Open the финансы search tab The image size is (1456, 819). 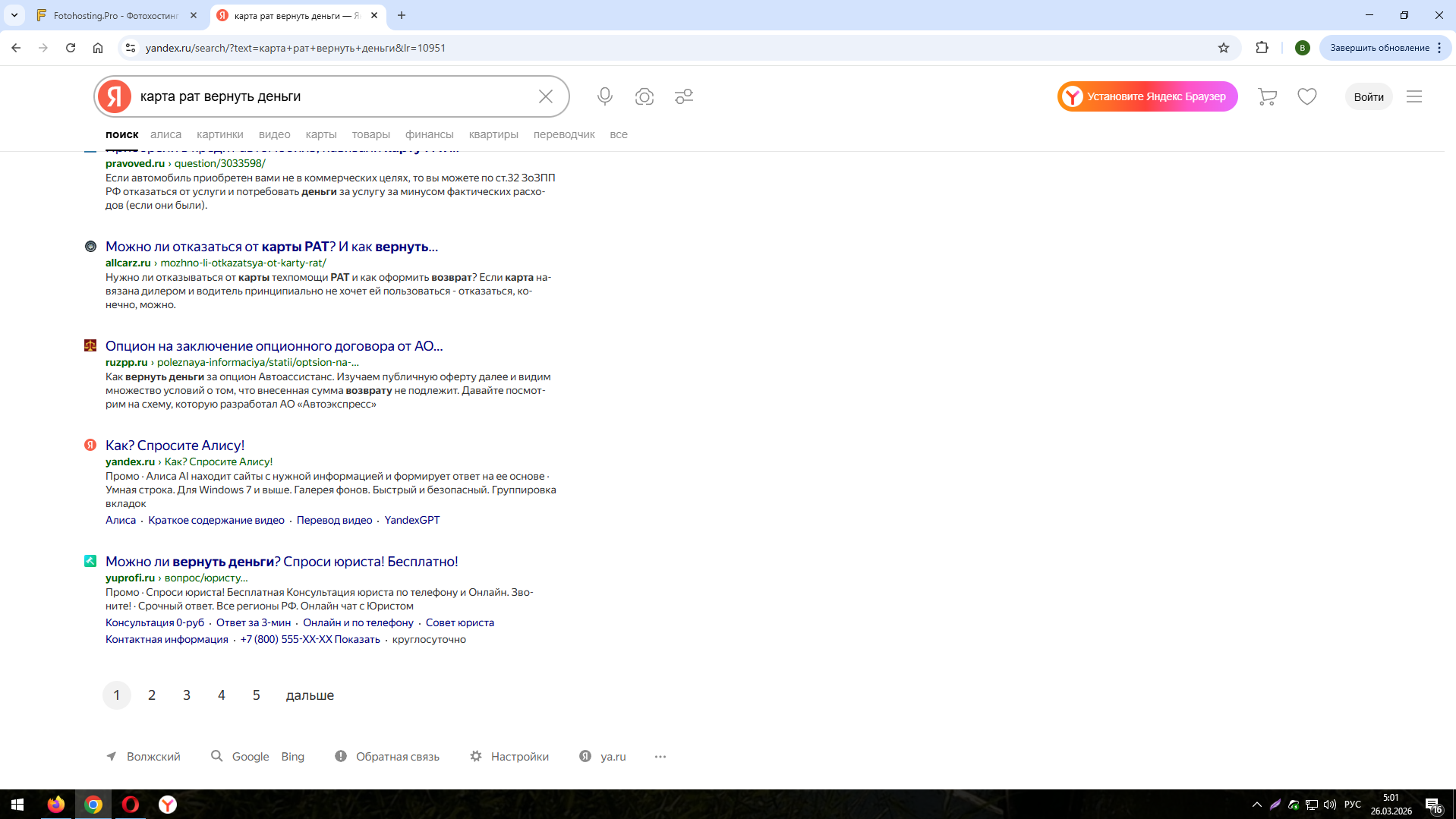430,134
